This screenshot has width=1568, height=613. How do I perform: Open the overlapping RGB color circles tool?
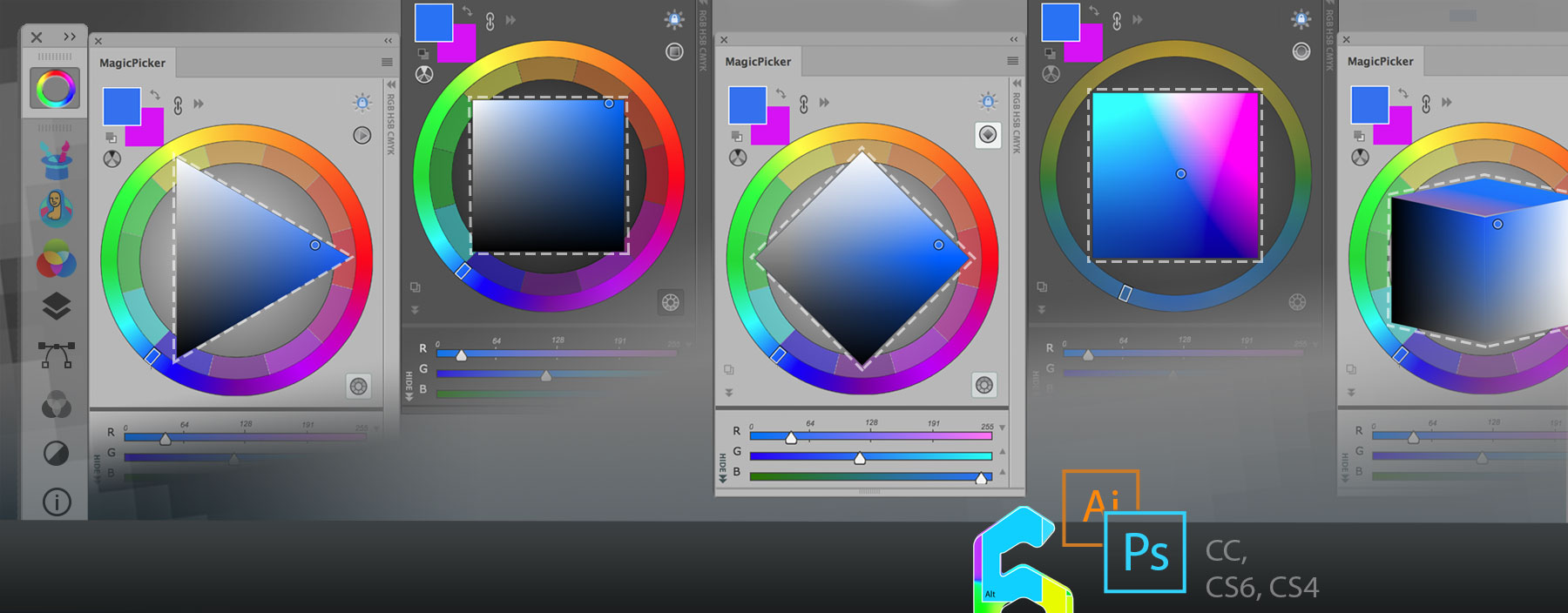tap(56, 259)
